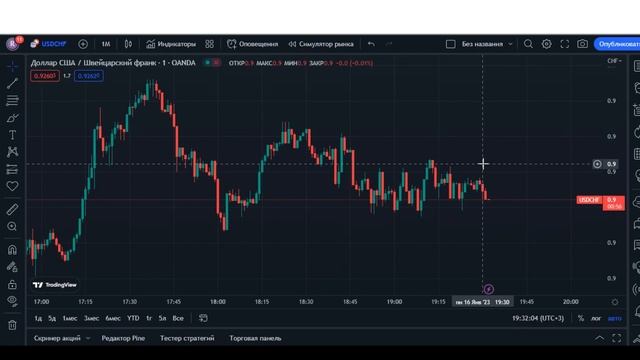Create alert via Оповещения
640x360 pixels.
coord(253,44)
